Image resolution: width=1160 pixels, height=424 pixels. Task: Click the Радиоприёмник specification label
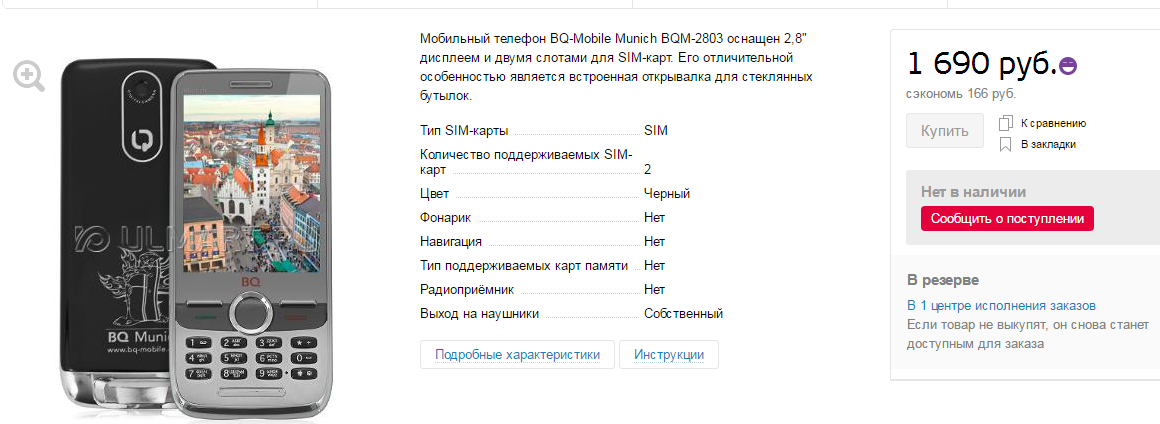pyautogui.click(x=467, y=289)
